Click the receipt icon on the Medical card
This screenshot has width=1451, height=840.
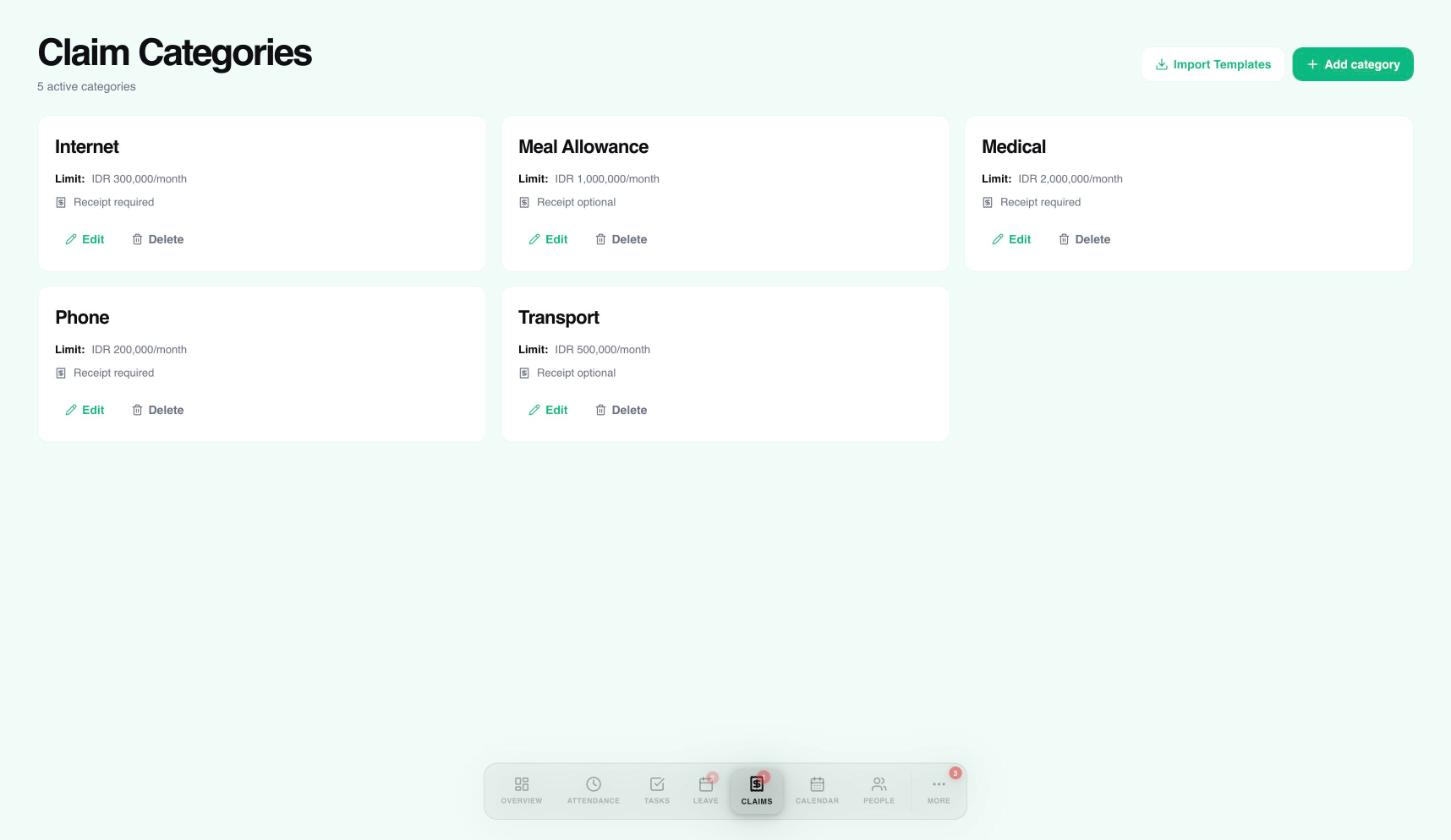(x=988, y=203)
